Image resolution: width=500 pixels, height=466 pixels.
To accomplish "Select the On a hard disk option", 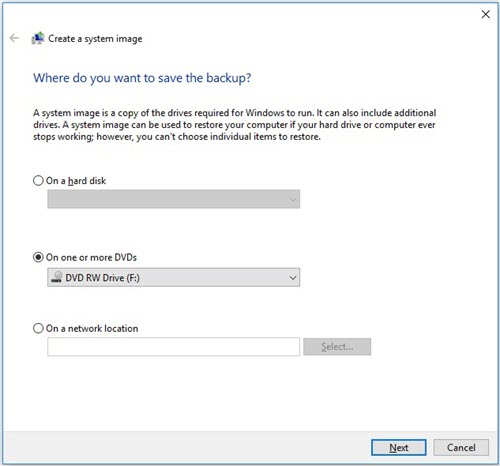I will (38, 181).
